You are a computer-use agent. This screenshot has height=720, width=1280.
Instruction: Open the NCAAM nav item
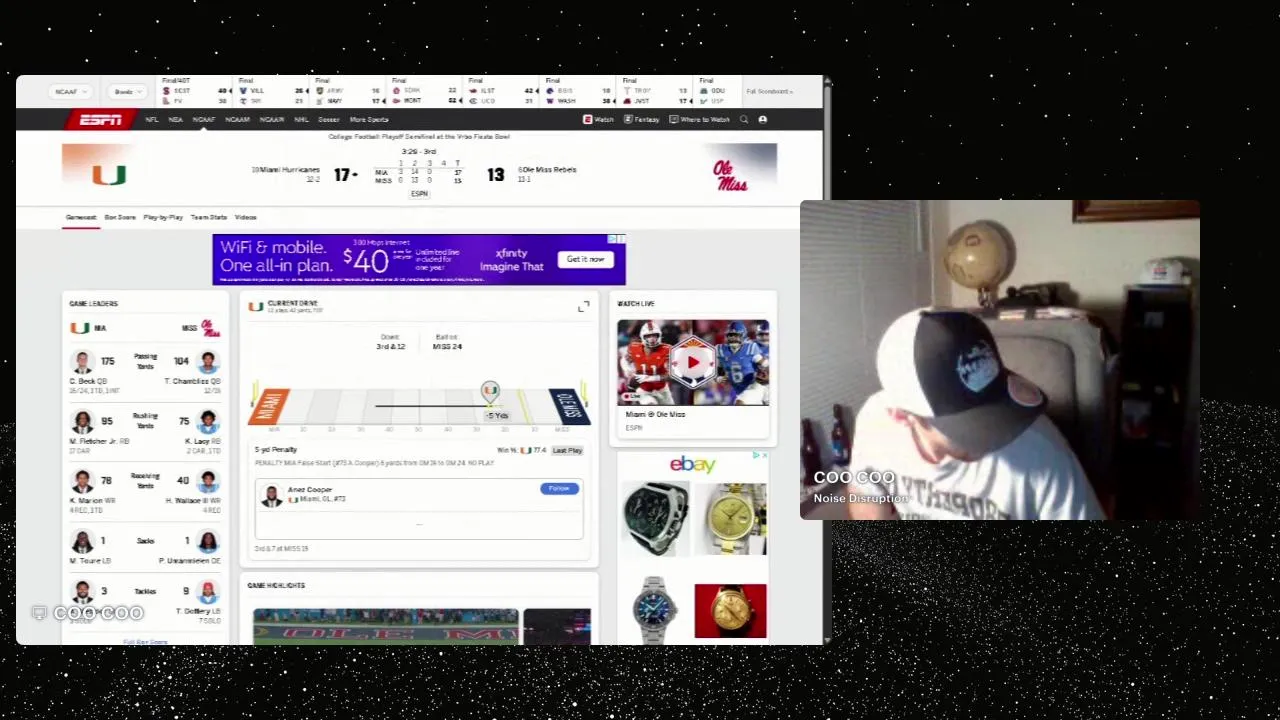point(238,120)
